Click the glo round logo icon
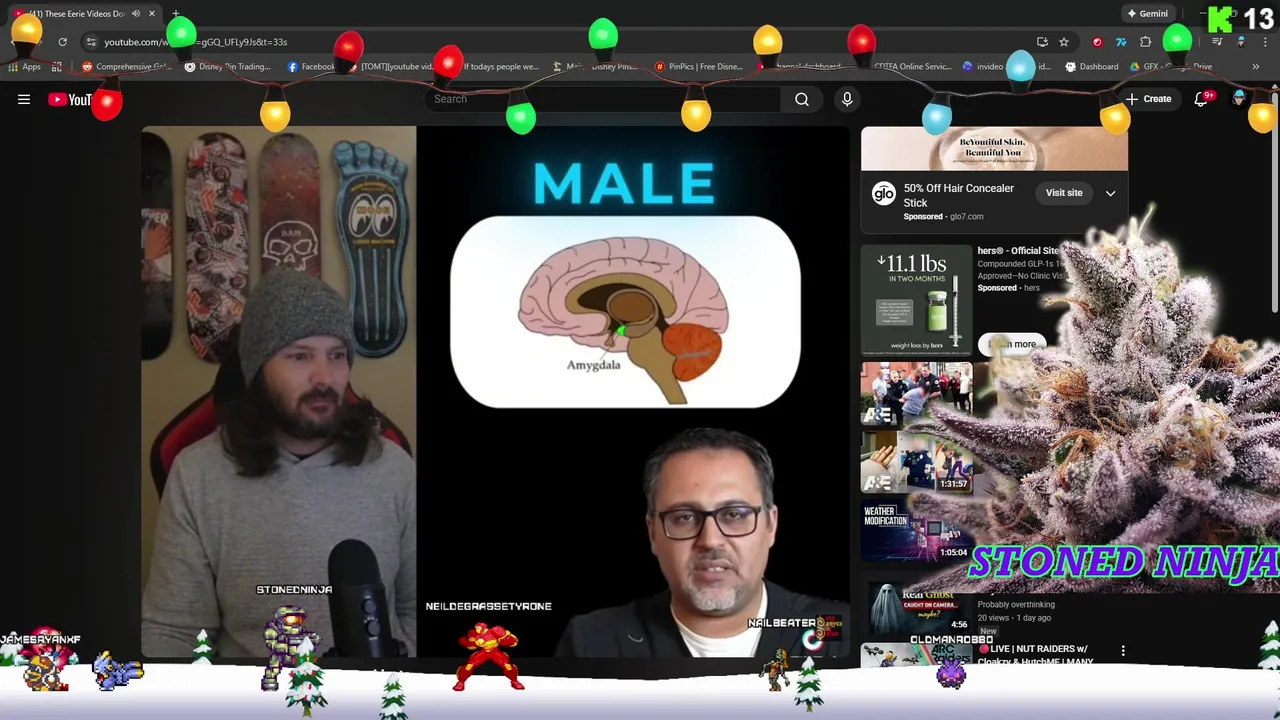 (883, 194)
